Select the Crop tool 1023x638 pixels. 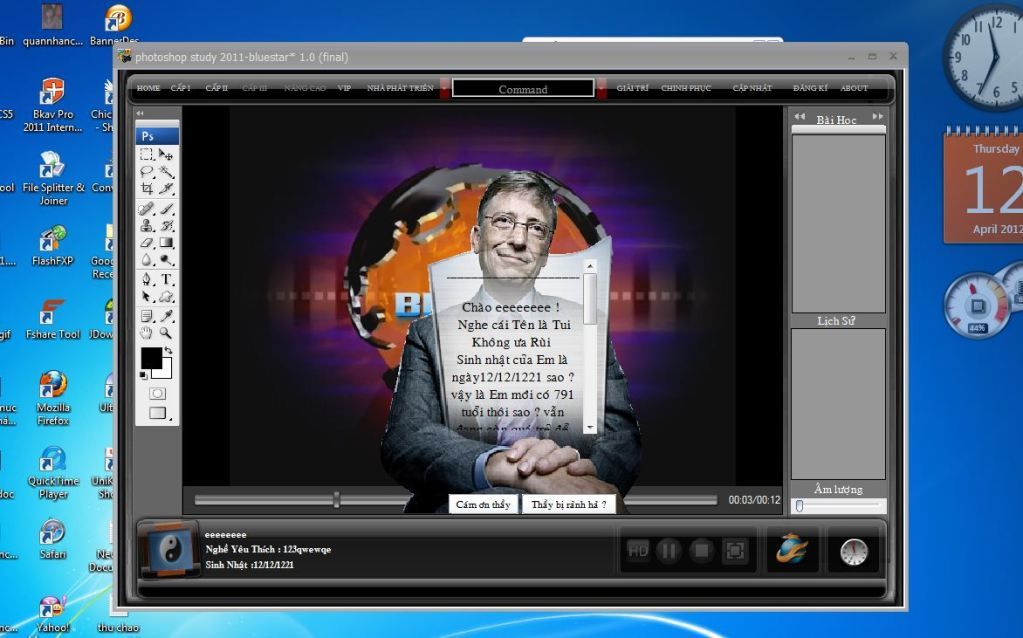click(147, 189)
